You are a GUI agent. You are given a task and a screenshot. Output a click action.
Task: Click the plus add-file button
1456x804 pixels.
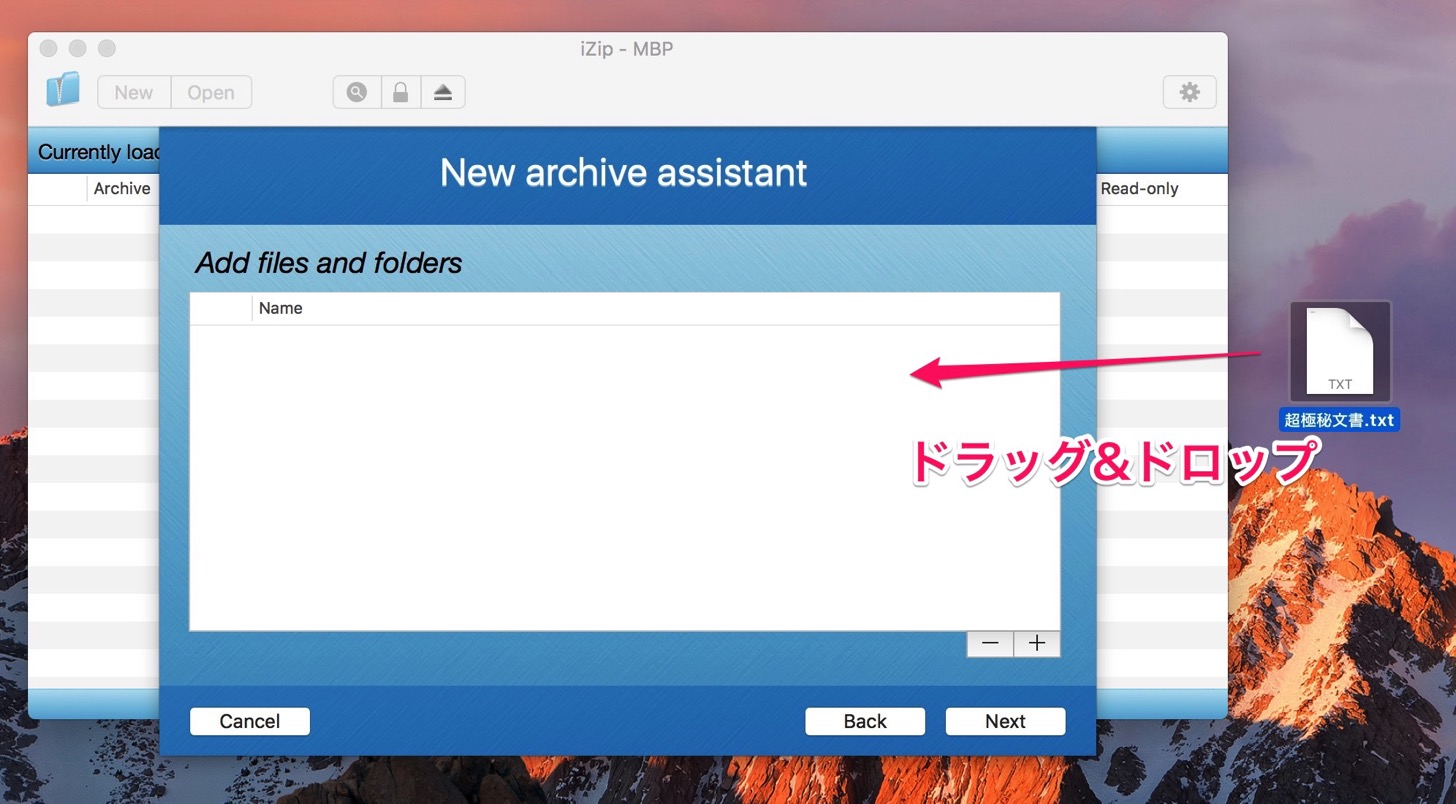click(1037, 644)
